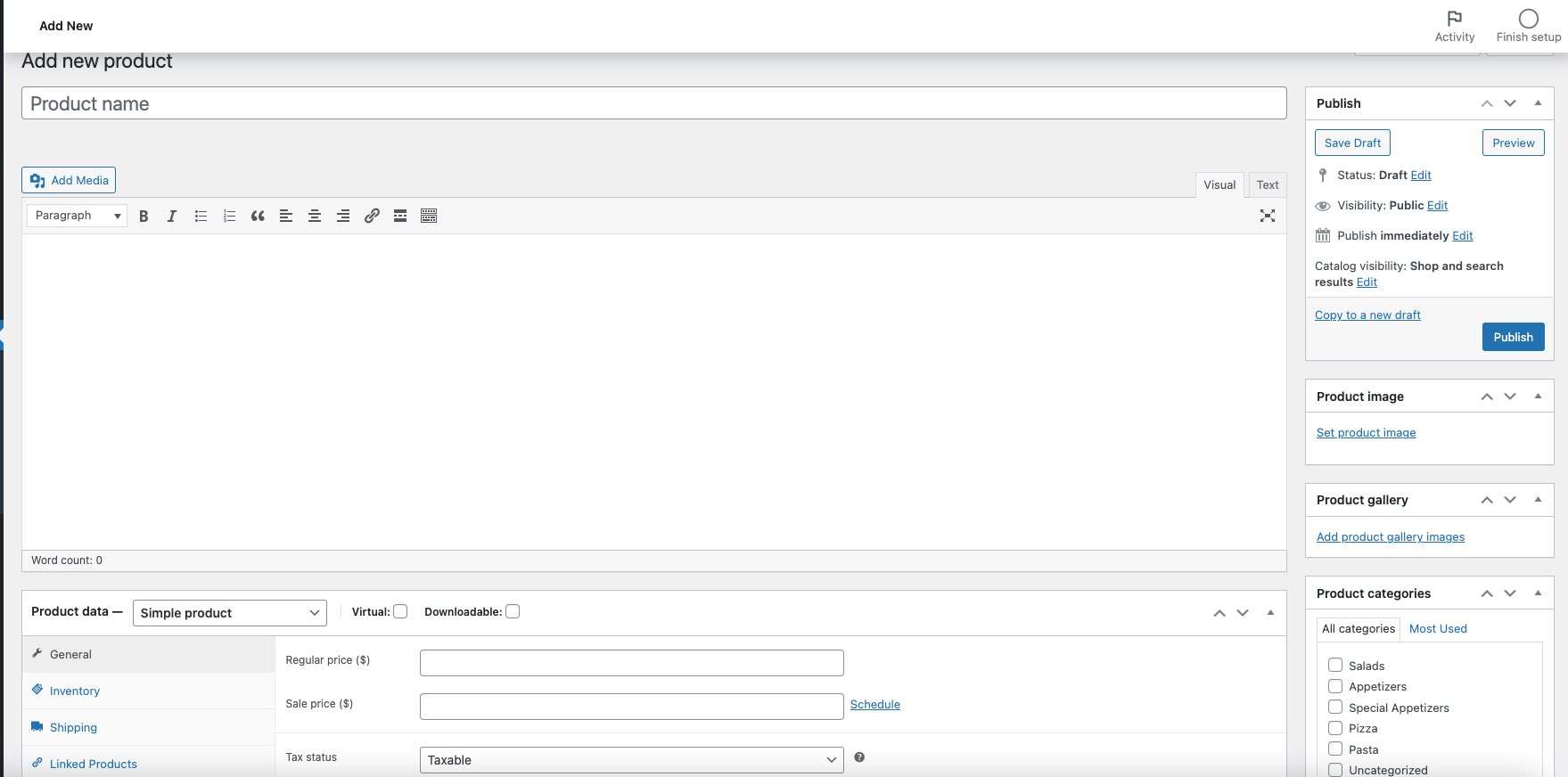Viewport: 1568px width, 777px height.
Task: Toggle italic formatting in editor toolbar
Action: tap(172, 216)
